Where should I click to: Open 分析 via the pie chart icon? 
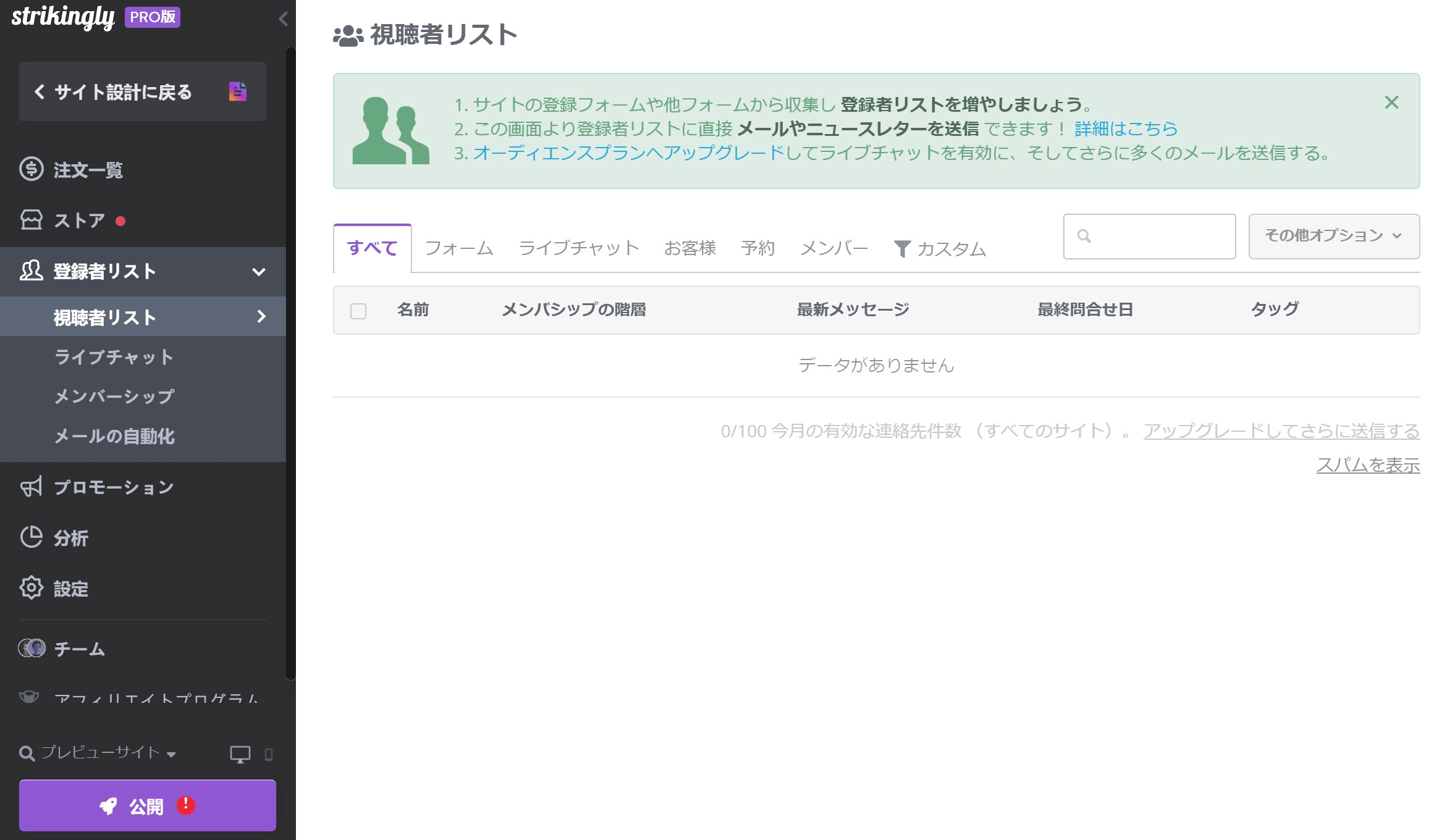pos(31,537)
